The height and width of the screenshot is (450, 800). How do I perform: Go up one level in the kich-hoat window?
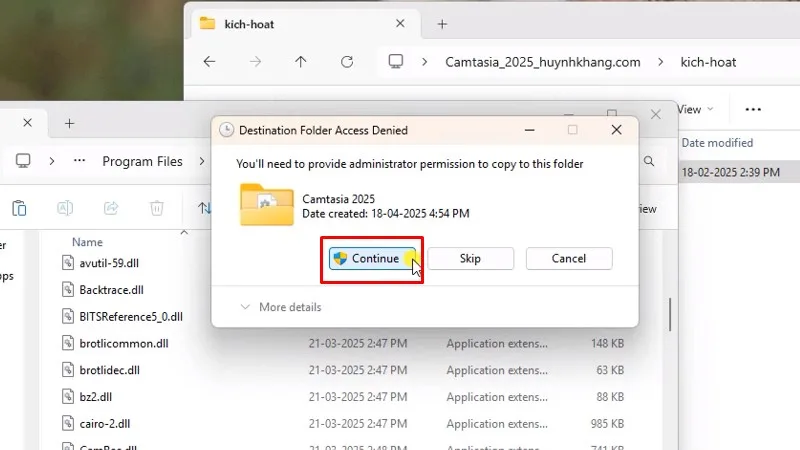301,62
